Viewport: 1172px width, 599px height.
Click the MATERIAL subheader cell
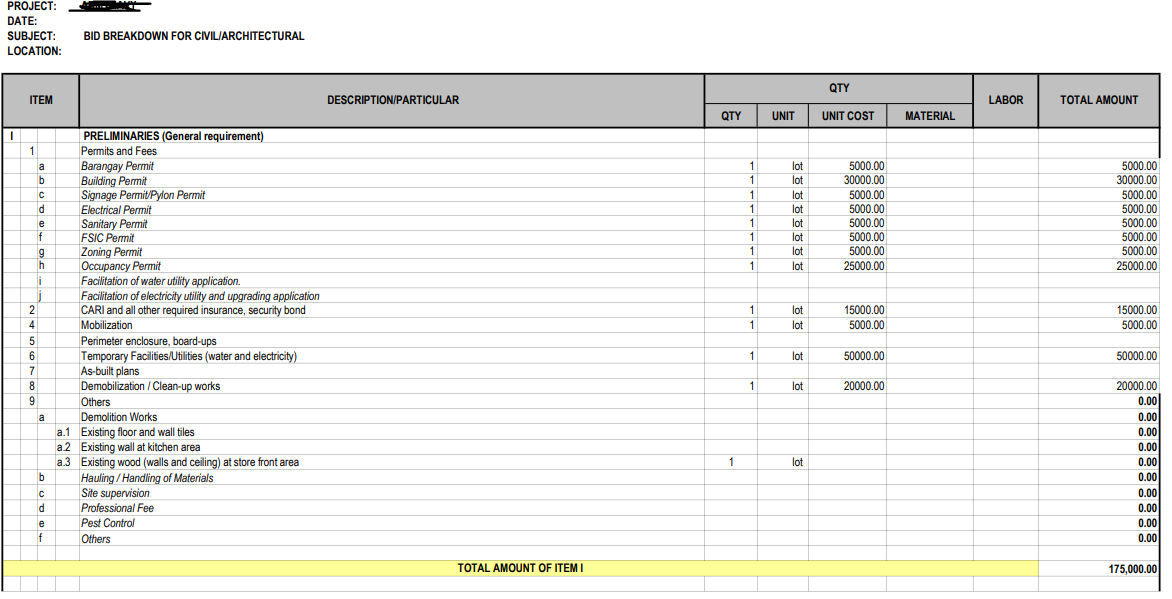(x=930, y=116)
